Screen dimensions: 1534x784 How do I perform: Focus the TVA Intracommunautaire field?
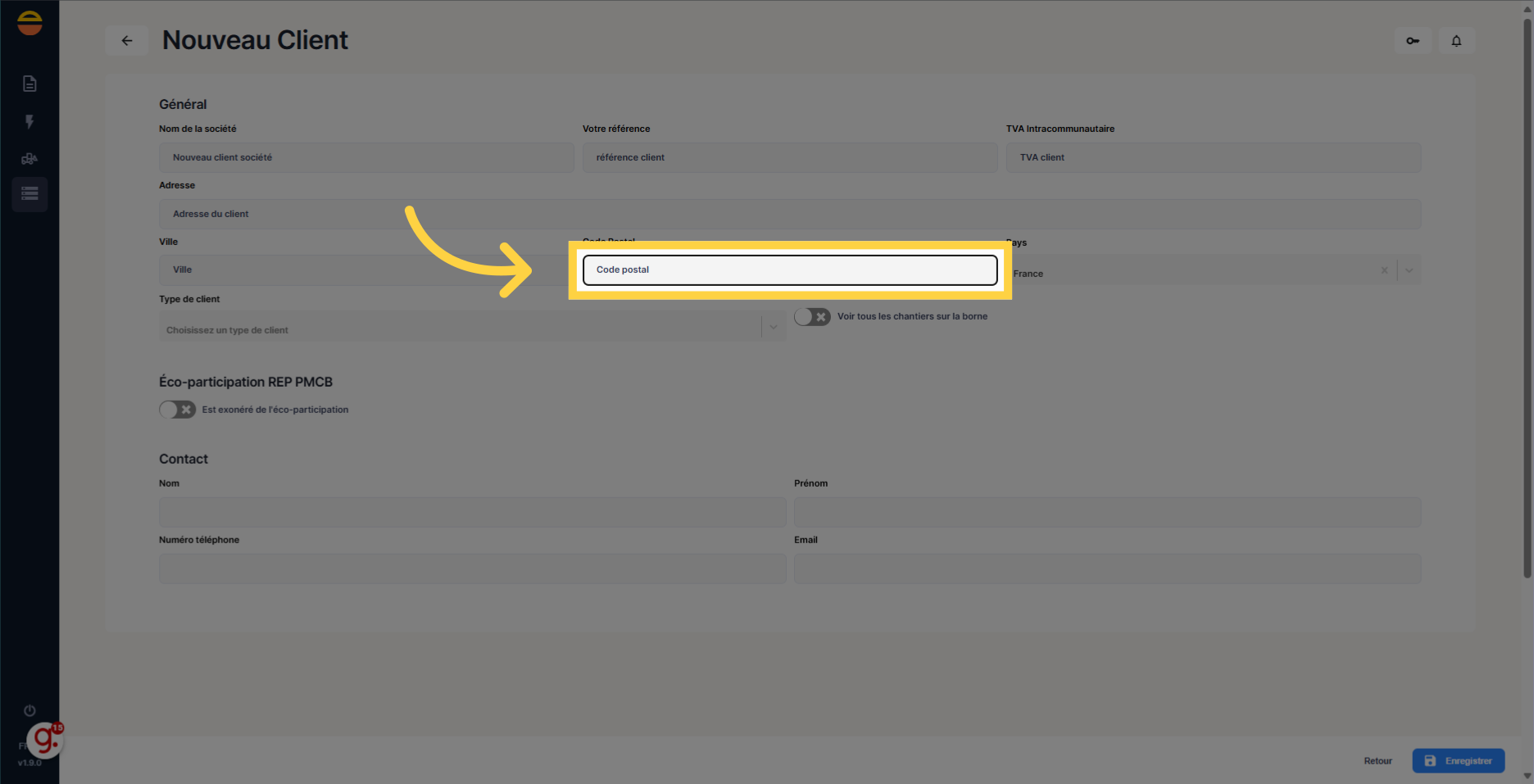1214,157
